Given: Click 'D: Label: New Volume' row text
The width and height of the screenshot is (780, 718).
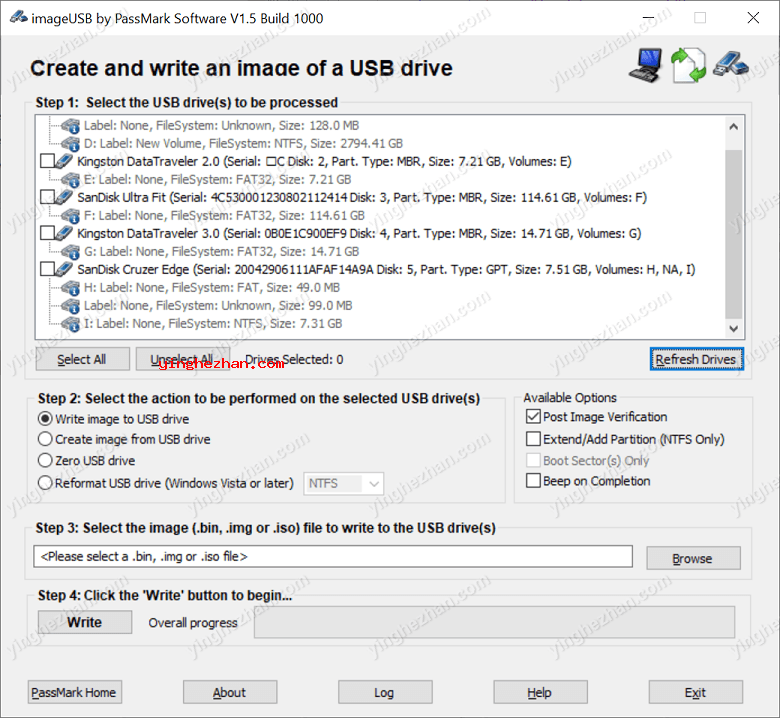Looking at the screenshot, I should click(x=243, y=143).
